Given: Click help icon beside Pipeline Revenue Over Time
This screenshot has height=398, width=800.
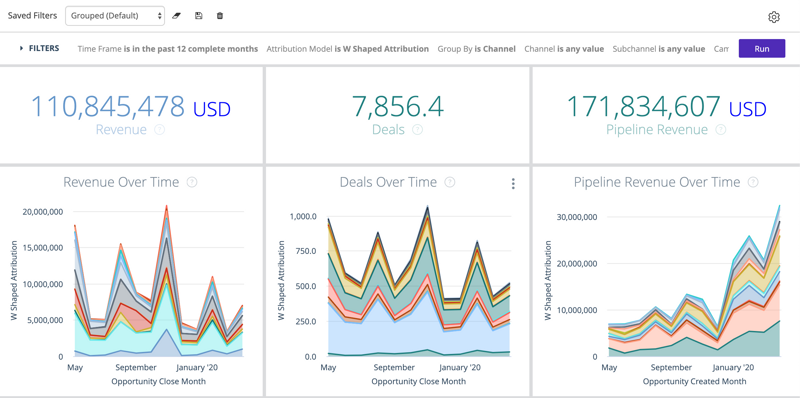Looking at the screenshot, I should tap(753, 182).
